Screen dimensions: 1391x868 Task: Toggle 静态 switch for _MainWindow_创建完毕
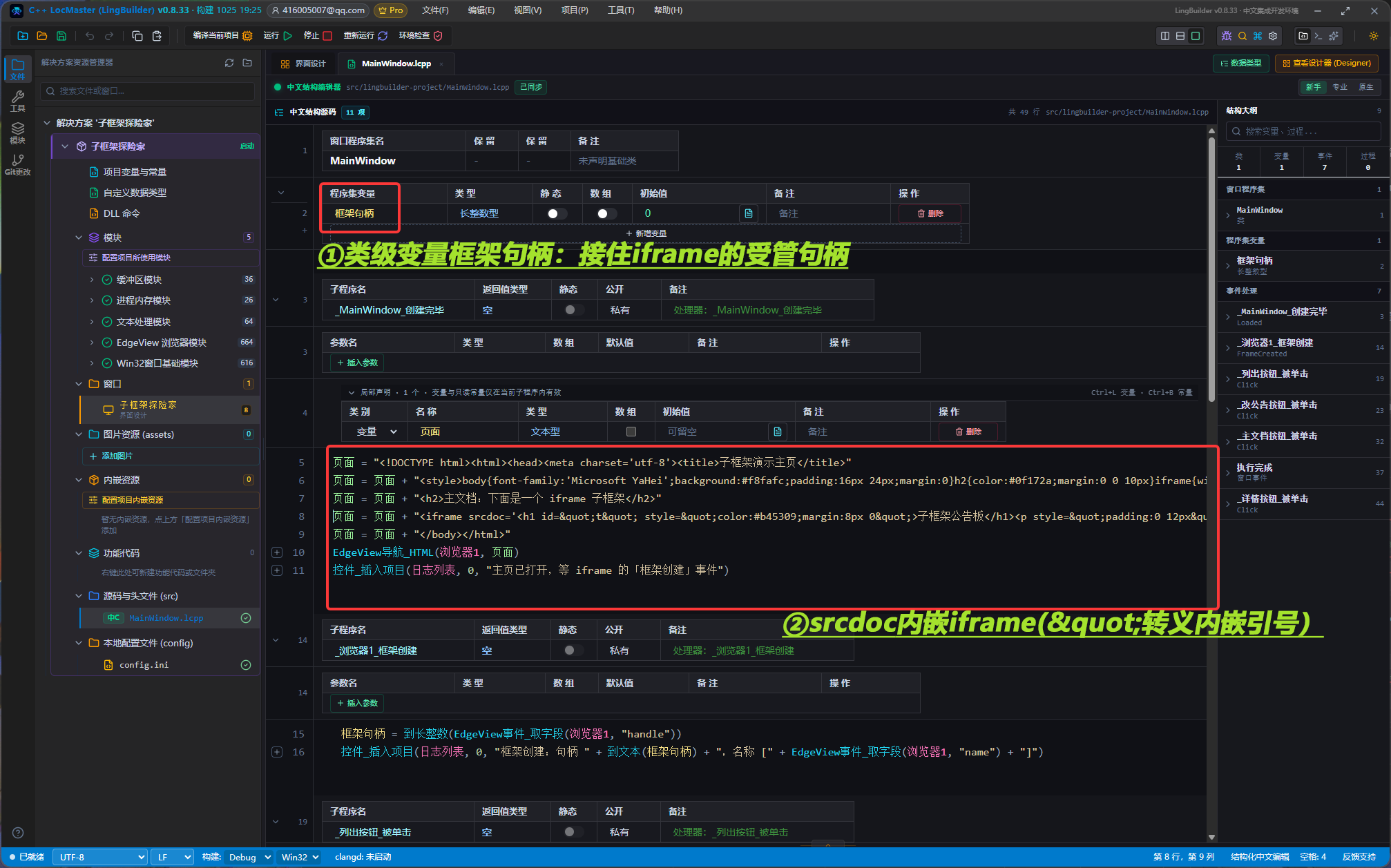573,310
